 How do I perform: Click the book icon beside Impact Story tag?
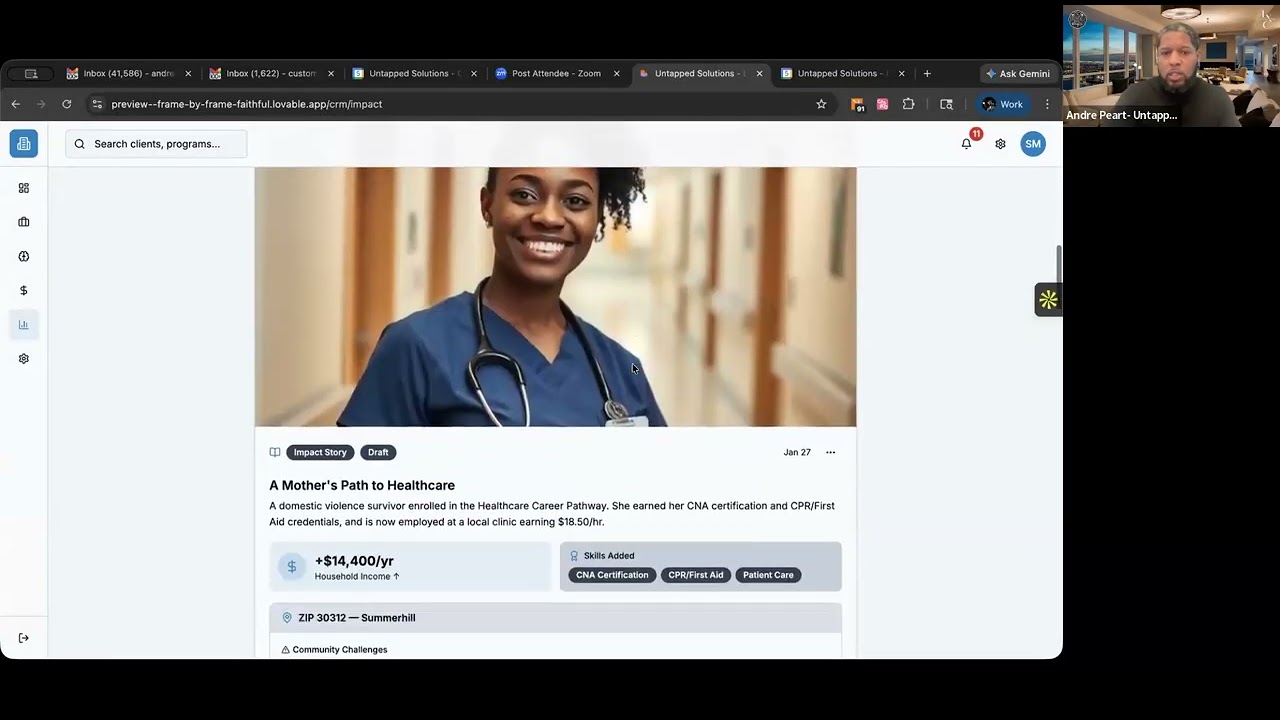pos(275,452)
